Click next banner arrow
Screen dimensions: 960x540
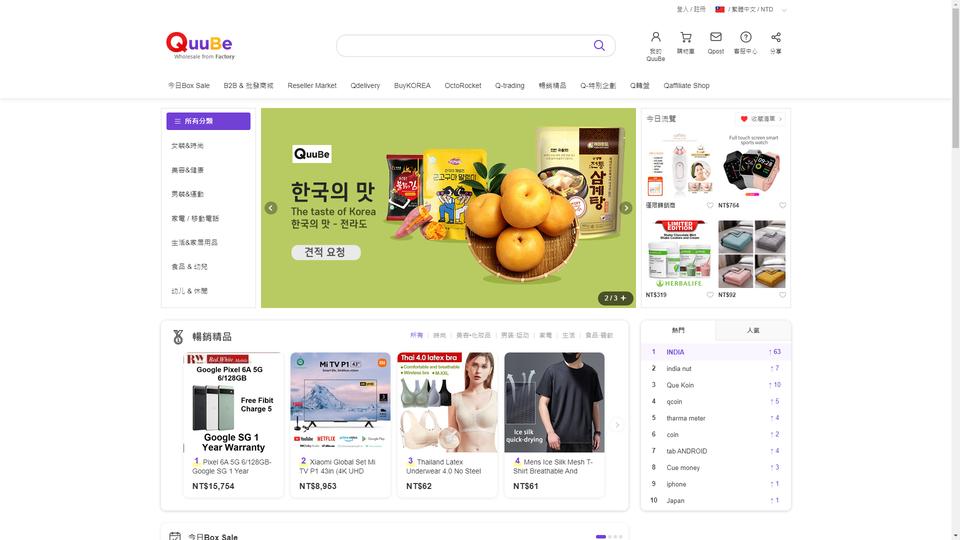click(626, 208)
